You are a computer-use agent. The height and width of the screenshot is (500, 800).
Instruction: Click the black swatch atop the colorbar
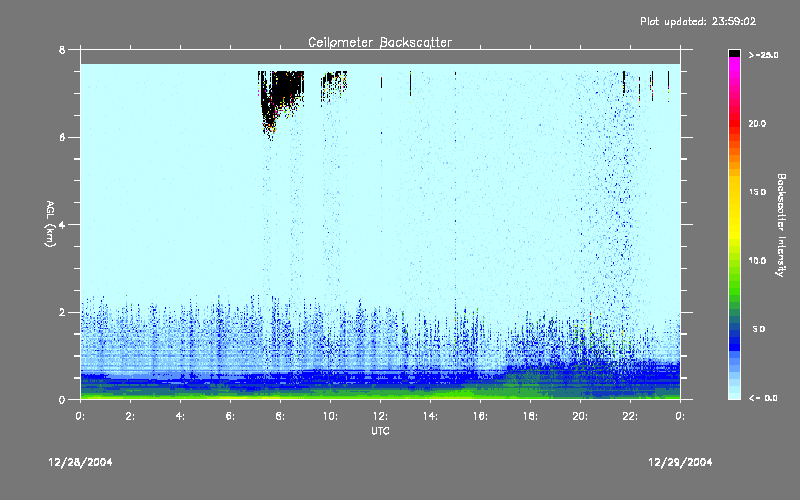click(x=734, y=53)
